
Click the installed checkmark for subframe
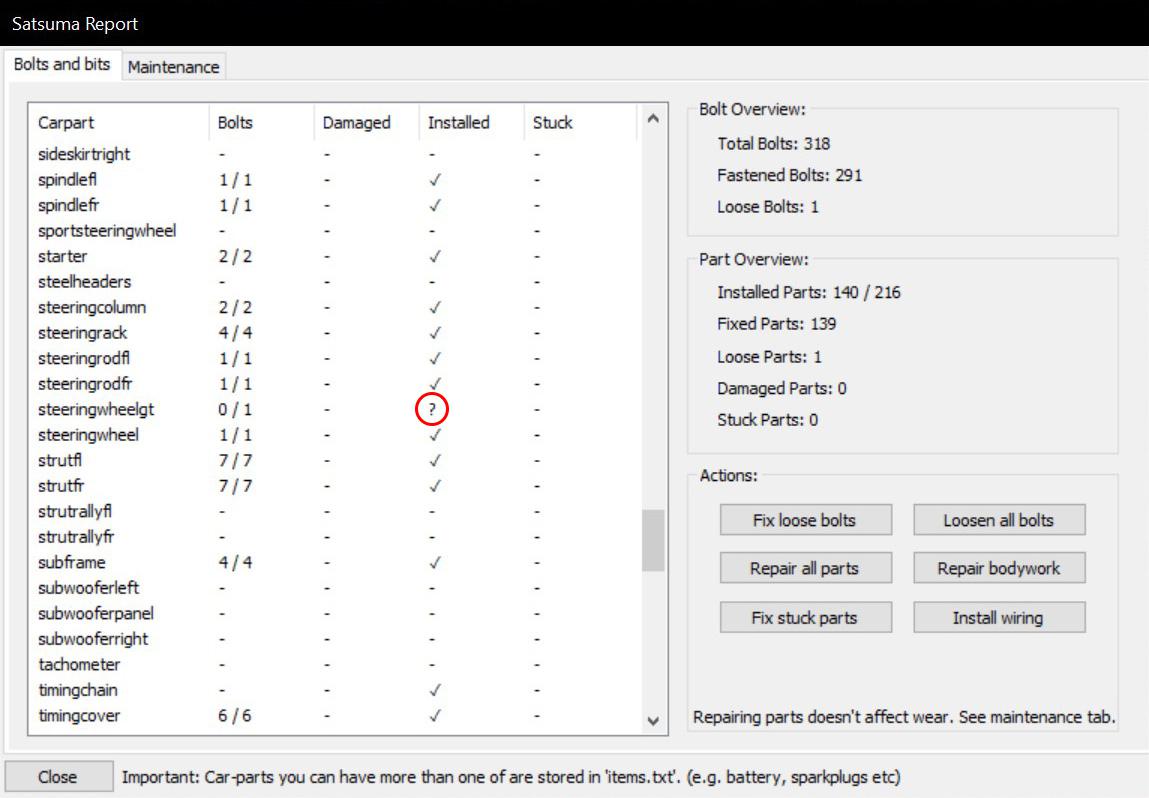(x=435, y=562)
